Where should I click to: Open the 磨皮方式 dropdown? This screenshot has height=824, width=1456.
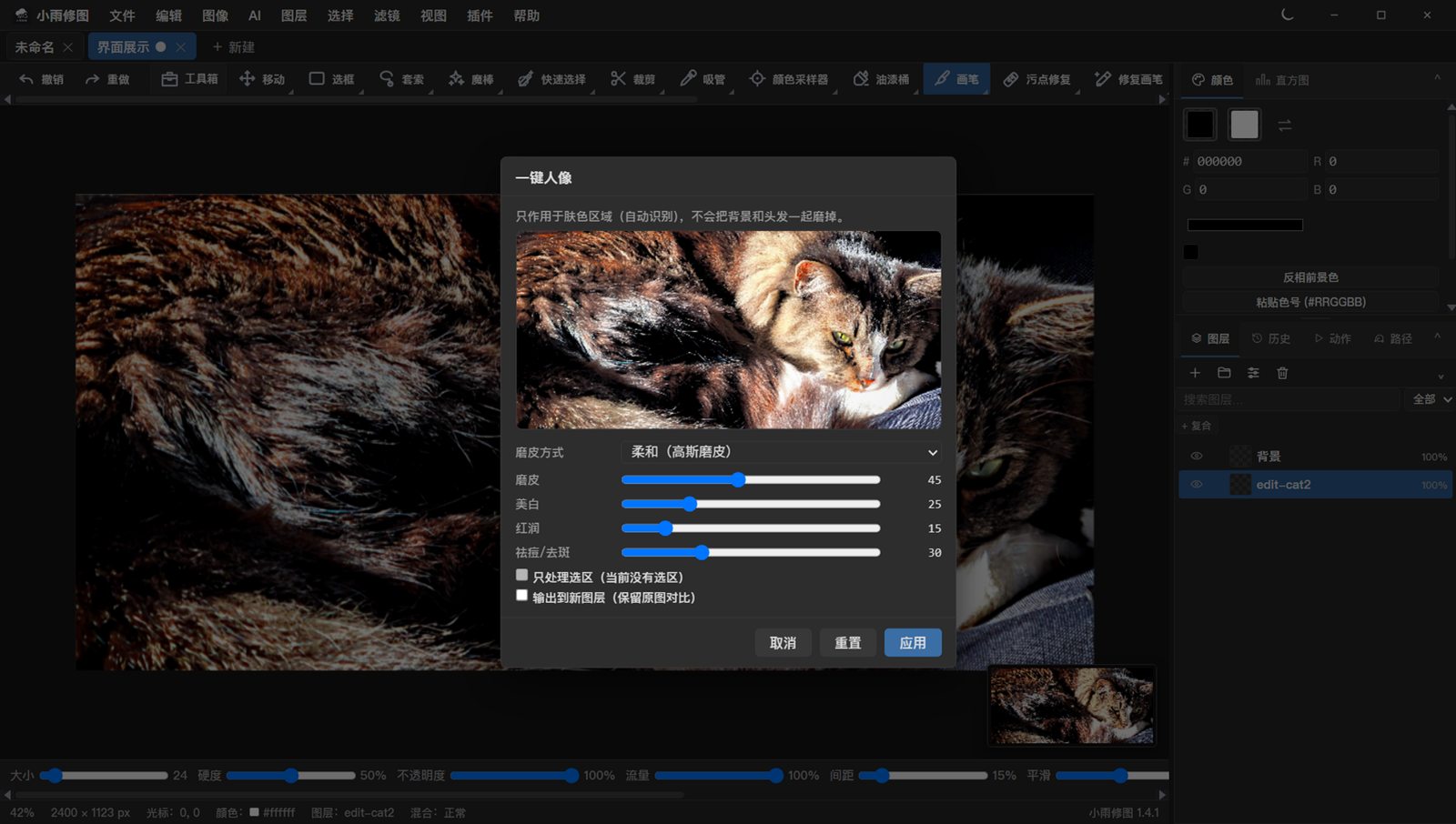tap(783, 452)
